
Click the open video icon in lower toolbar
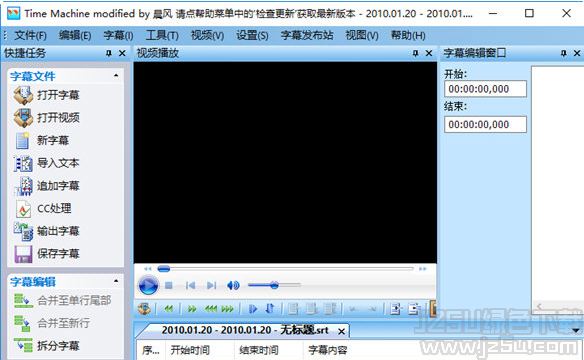[x=144, y=309]
